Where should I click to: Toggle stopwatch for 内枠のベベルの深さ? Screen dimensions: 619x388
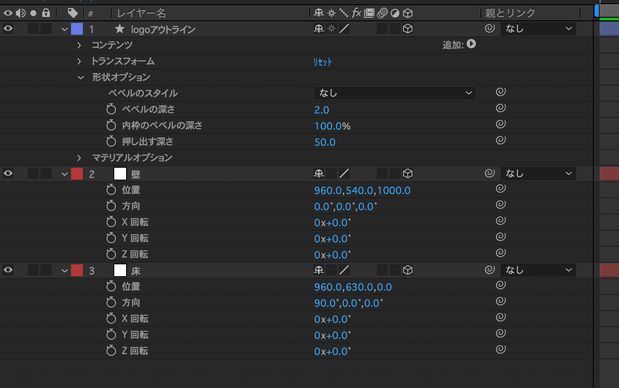[111, 126]
